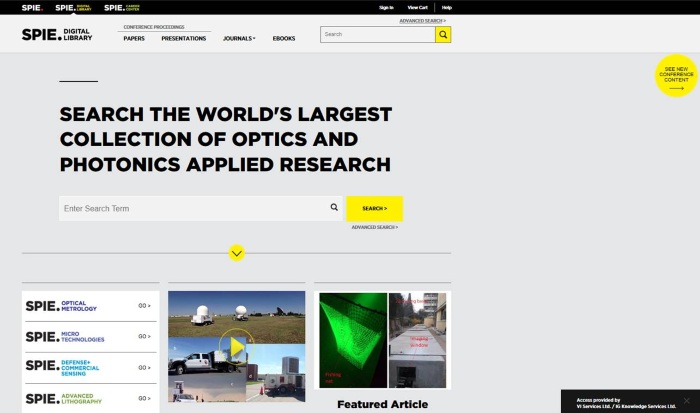The width and height of the screenshot is (700, 413).
Task: Click the SPIE Digital Library main logo
Action: pyautogui.click(x=57, y=34)
